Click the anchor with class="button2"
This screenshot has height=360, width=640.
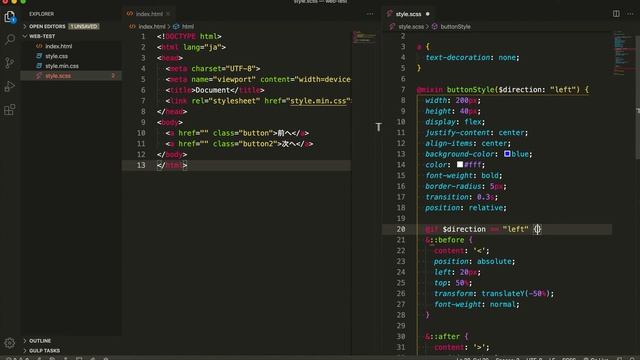239,144
